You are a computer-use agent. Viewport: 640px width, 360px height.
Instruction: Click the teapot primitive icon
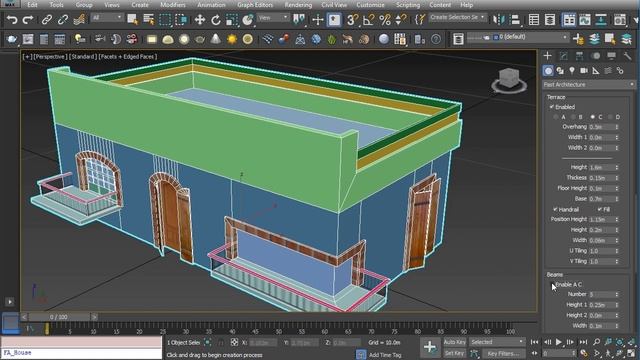pyautogui.click(x=200, y=39)
